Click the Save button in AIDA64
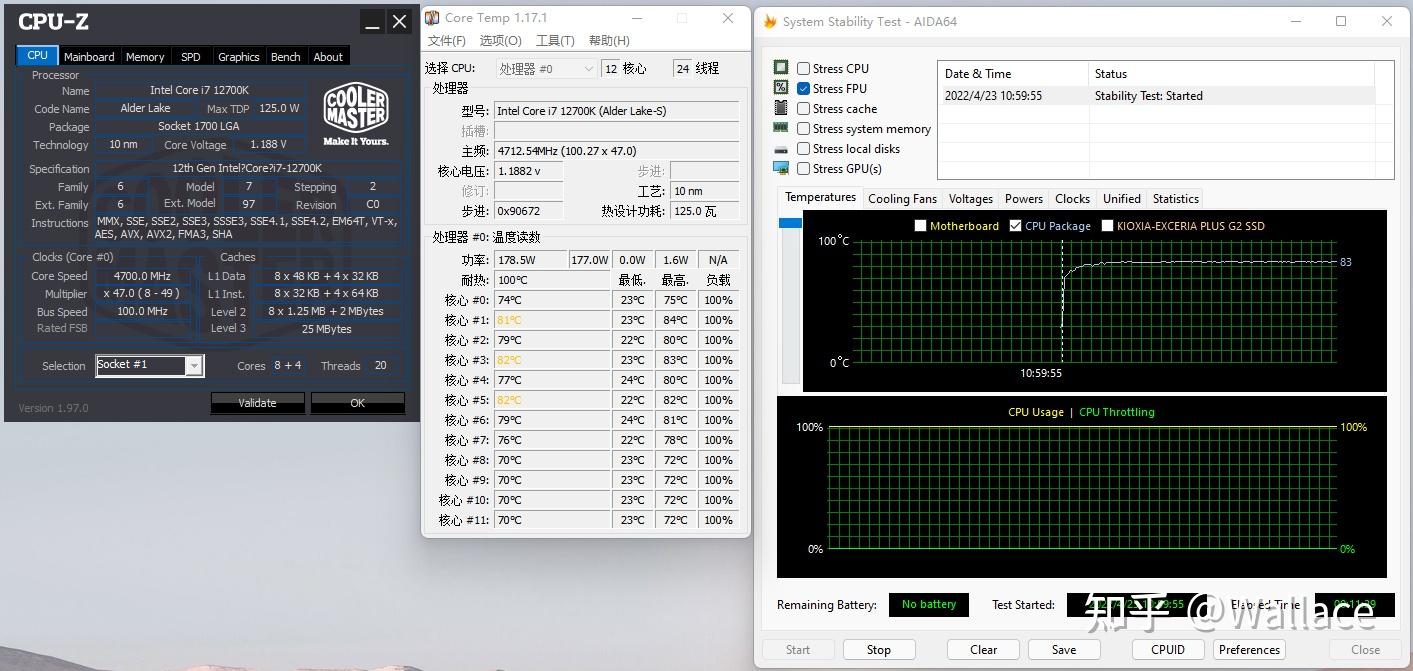This screenshot has height=671, width=1413. [1064, 649]
